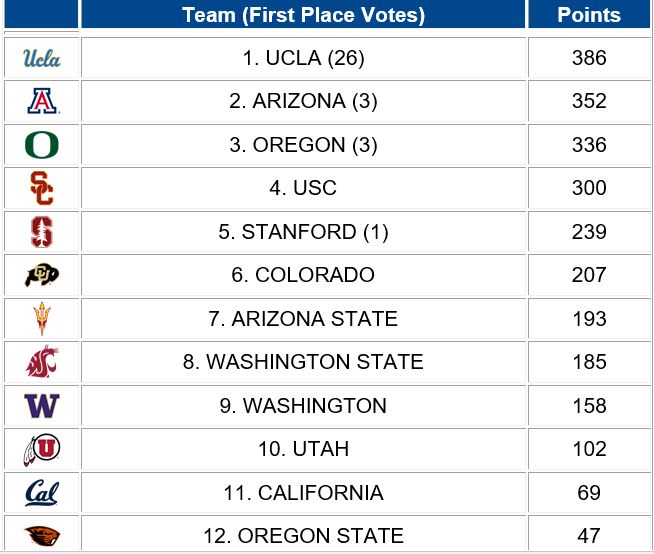Select the 102 points cell for Utah
The width and height of the screenshot is (654, 554).
589,449
